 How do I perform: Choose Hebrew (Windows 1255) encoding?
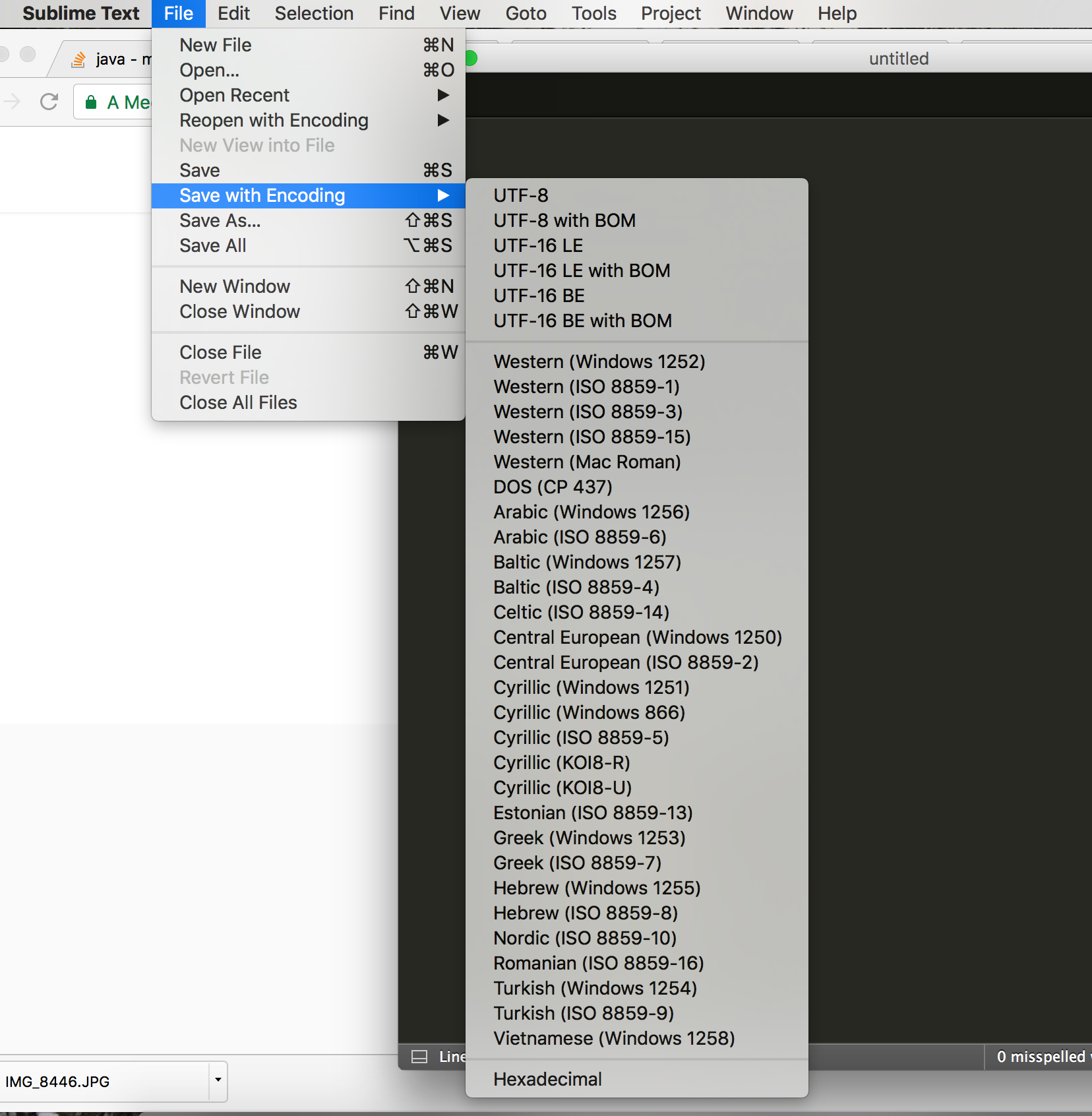pyautogui.click(x=637, y=888)
